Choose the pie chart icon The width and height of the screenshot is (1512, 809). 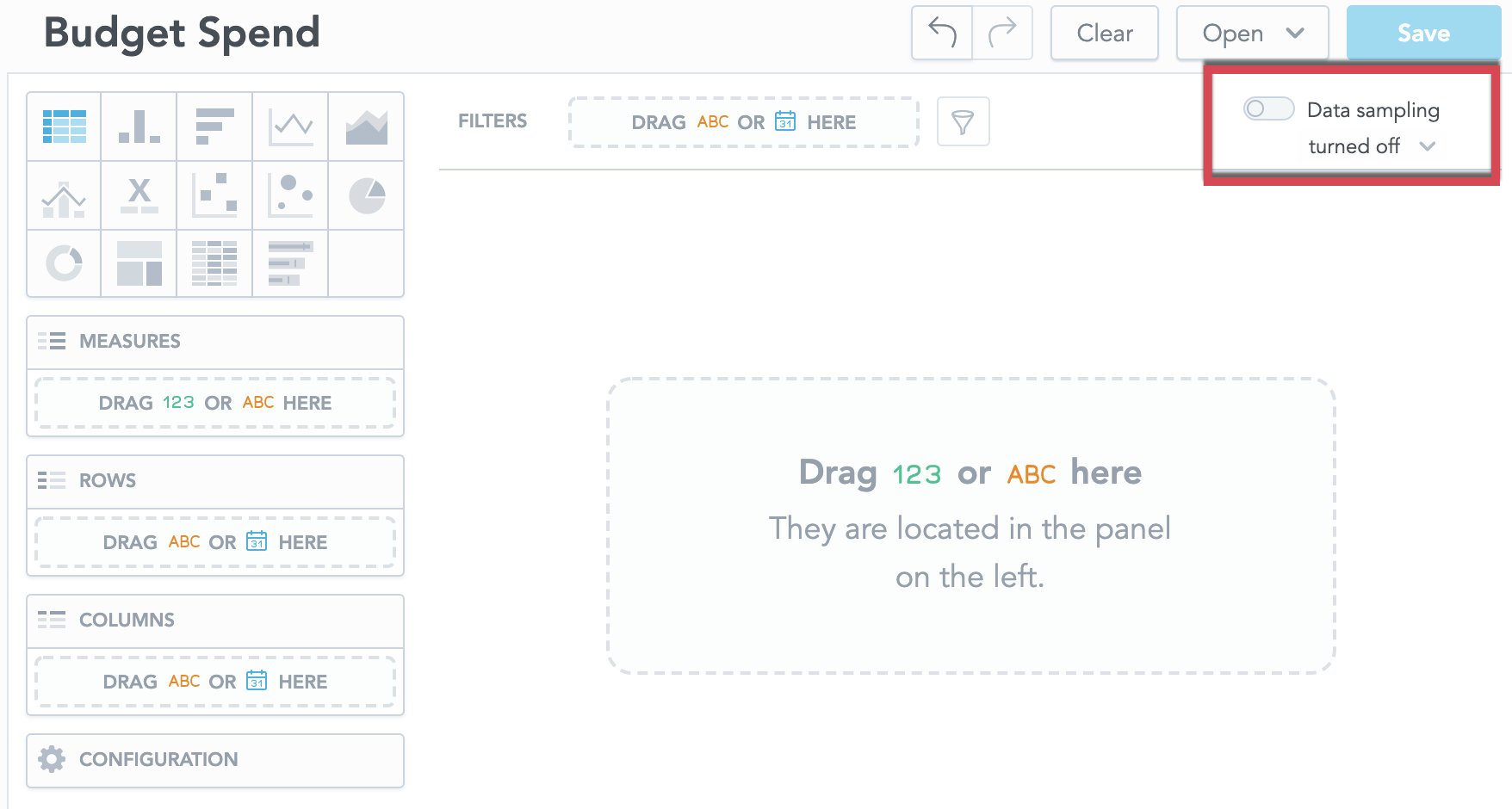pos(366,195)
